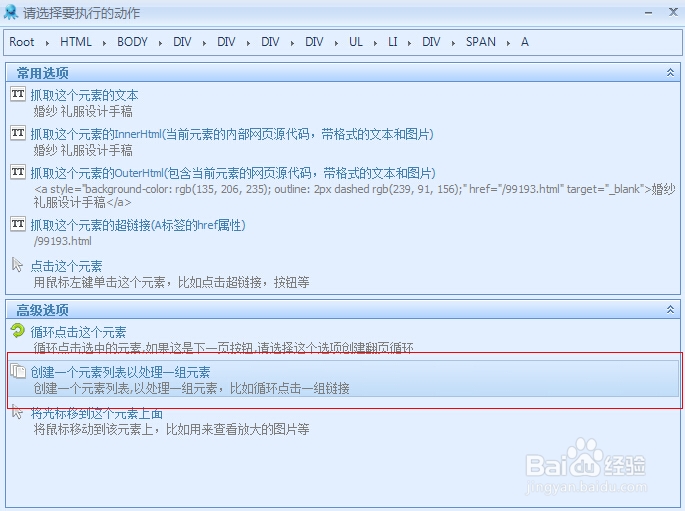Click the TT icon beside 抓取这个元素的OuterHtml
The height and width of the screenshot is (511, 685).
(17, 172)
